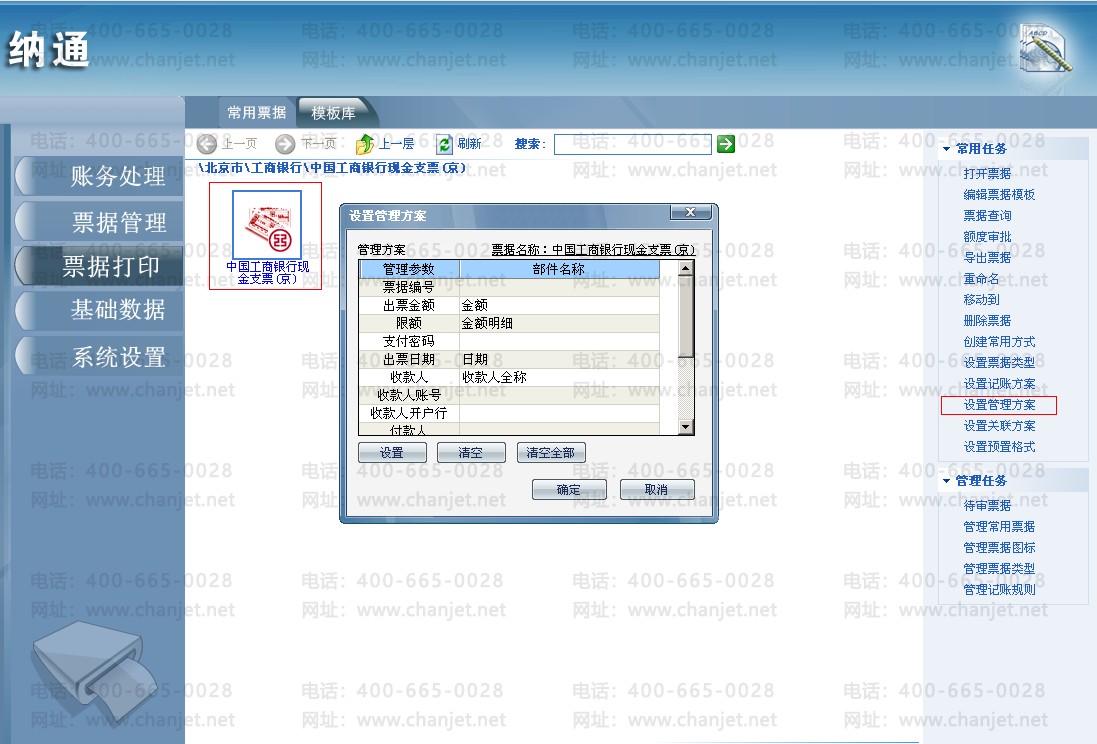Image resolution: width=1097 pixels, height=744 pixels.
Task: Collapse the 管理任务 section
Action: (946, 481)
